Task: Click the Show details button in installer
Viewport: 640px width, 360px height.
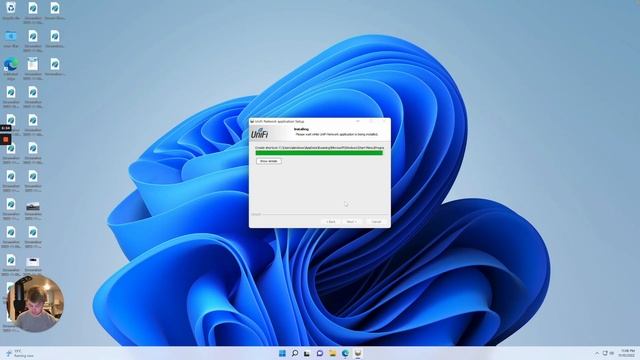Action: click(x=269, y=161)
